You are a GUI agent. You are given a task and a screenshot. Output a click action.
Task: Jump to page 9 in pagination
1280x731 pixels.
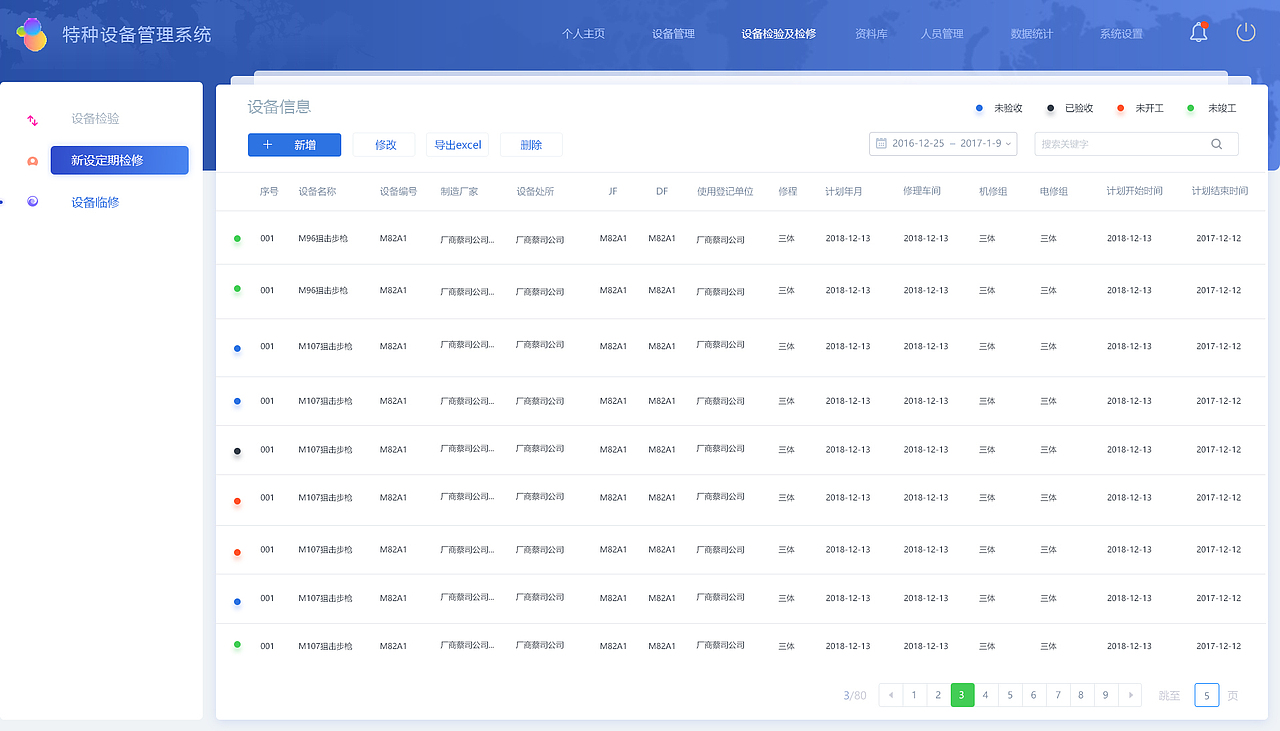coord(1105,694)
